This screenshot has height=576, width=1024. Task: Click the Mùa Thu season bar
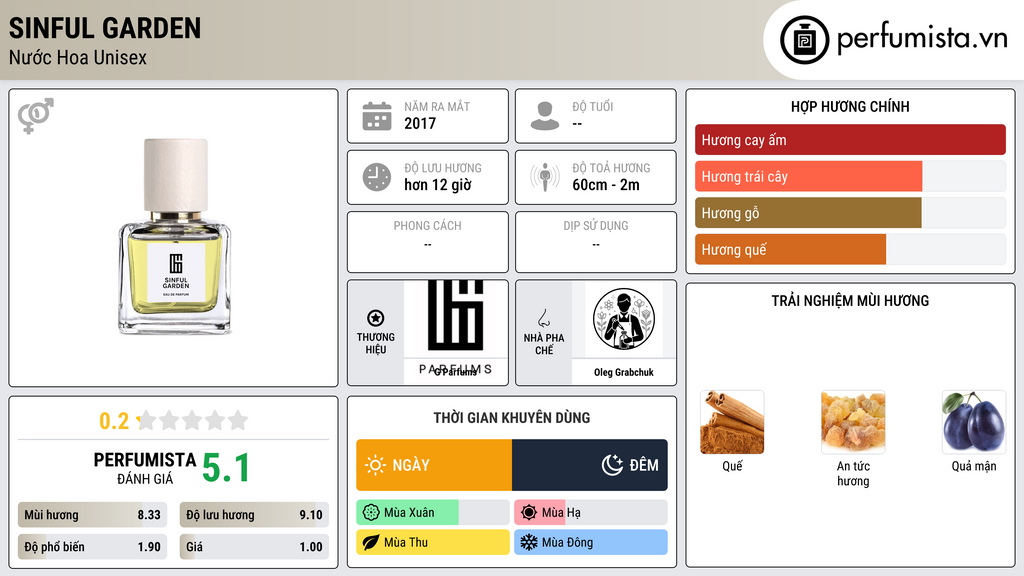click(433, 542)
